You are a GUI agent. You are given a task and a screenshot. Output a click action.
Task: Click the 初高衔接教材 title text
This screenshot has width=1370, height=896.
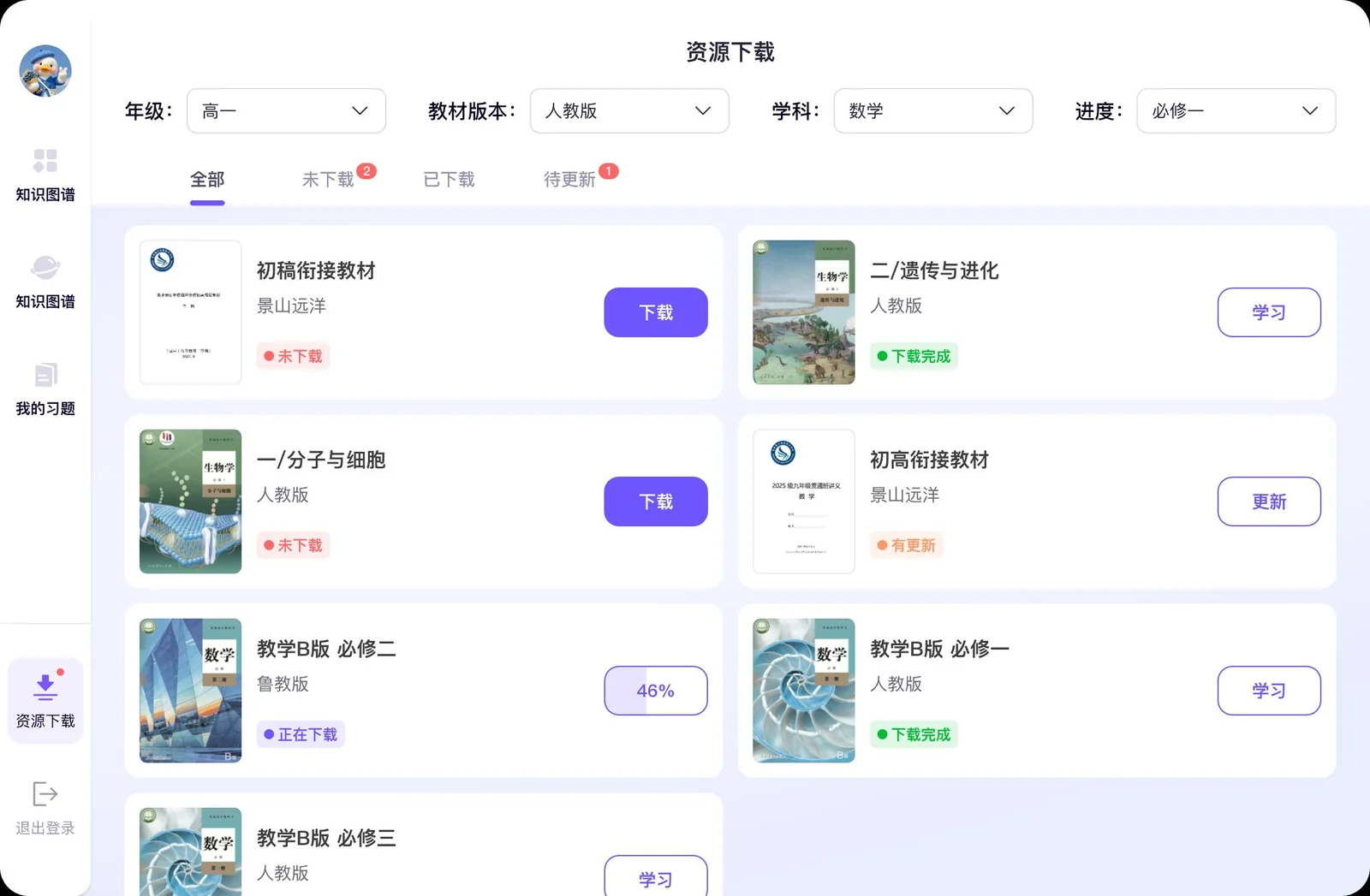(x=929, y=460)
